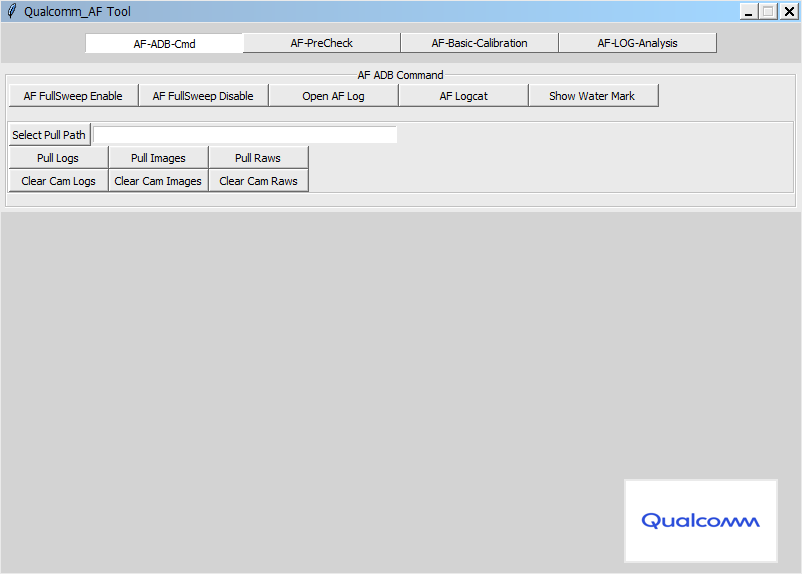Click Clear Cam Images
802x574 pixels.
click(x=158, y=181)
